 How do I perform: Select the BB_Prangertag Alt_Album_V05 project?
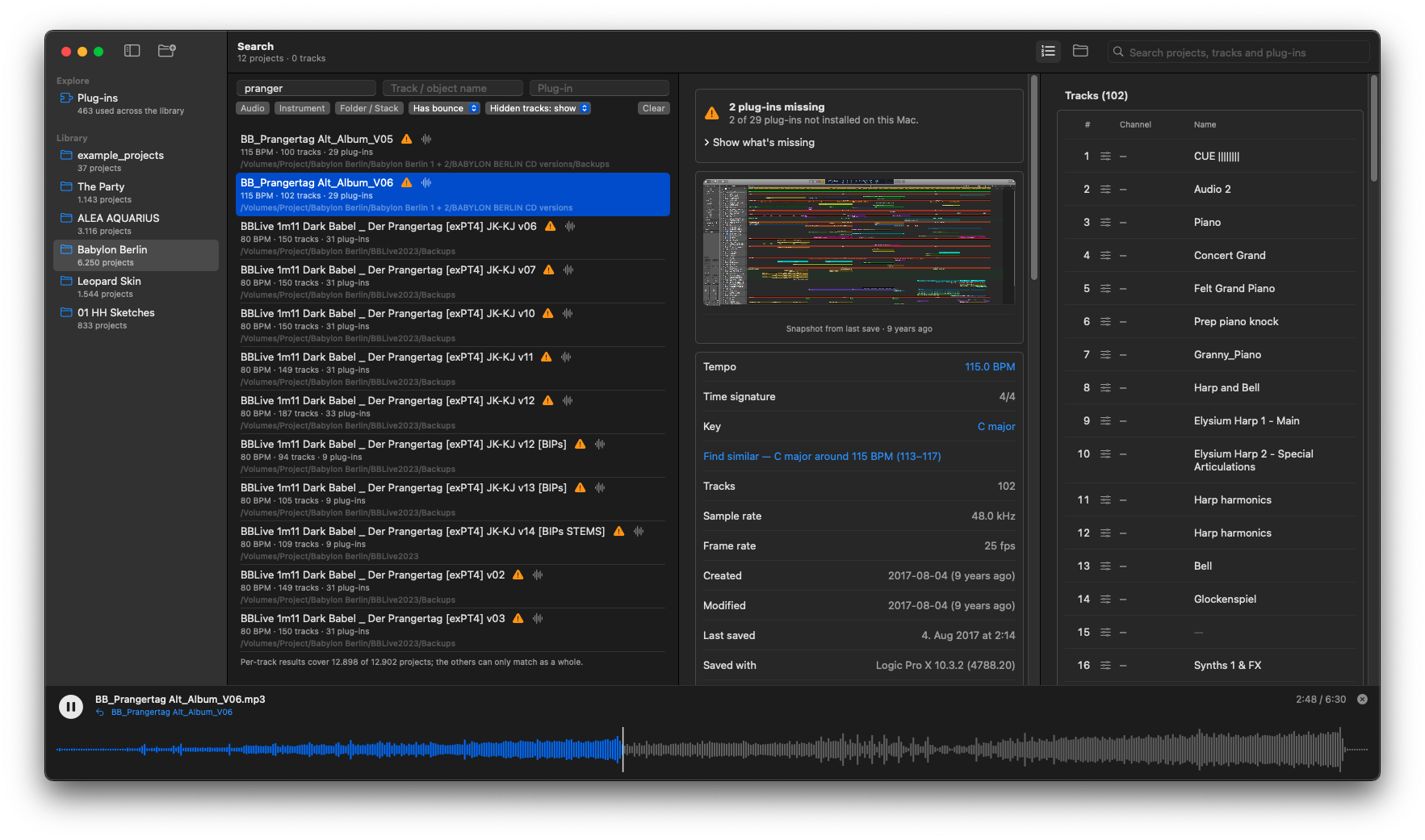point(453,151)
